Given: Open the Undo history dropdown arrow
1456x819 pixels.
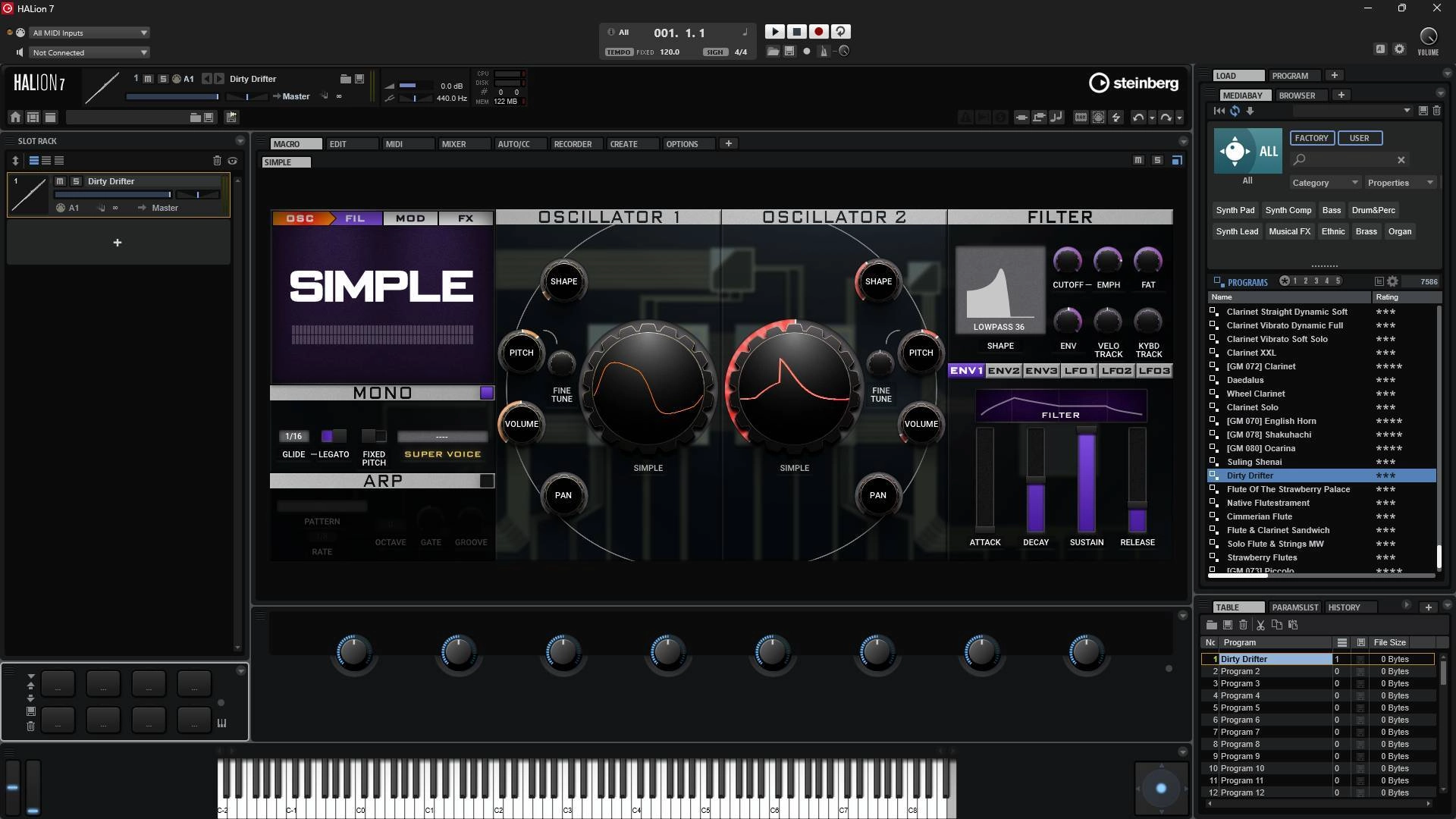Looking at the screenshot, I should (x=1152, y=118).
